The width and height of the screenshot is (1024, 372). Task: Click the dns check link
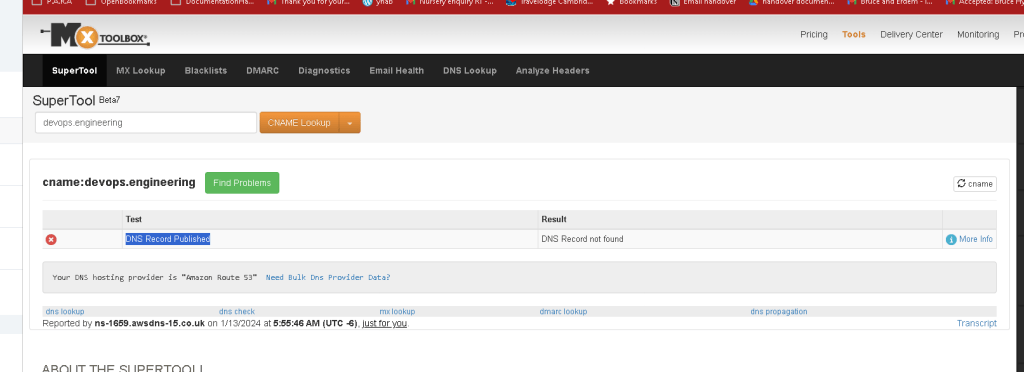point(236,312)
